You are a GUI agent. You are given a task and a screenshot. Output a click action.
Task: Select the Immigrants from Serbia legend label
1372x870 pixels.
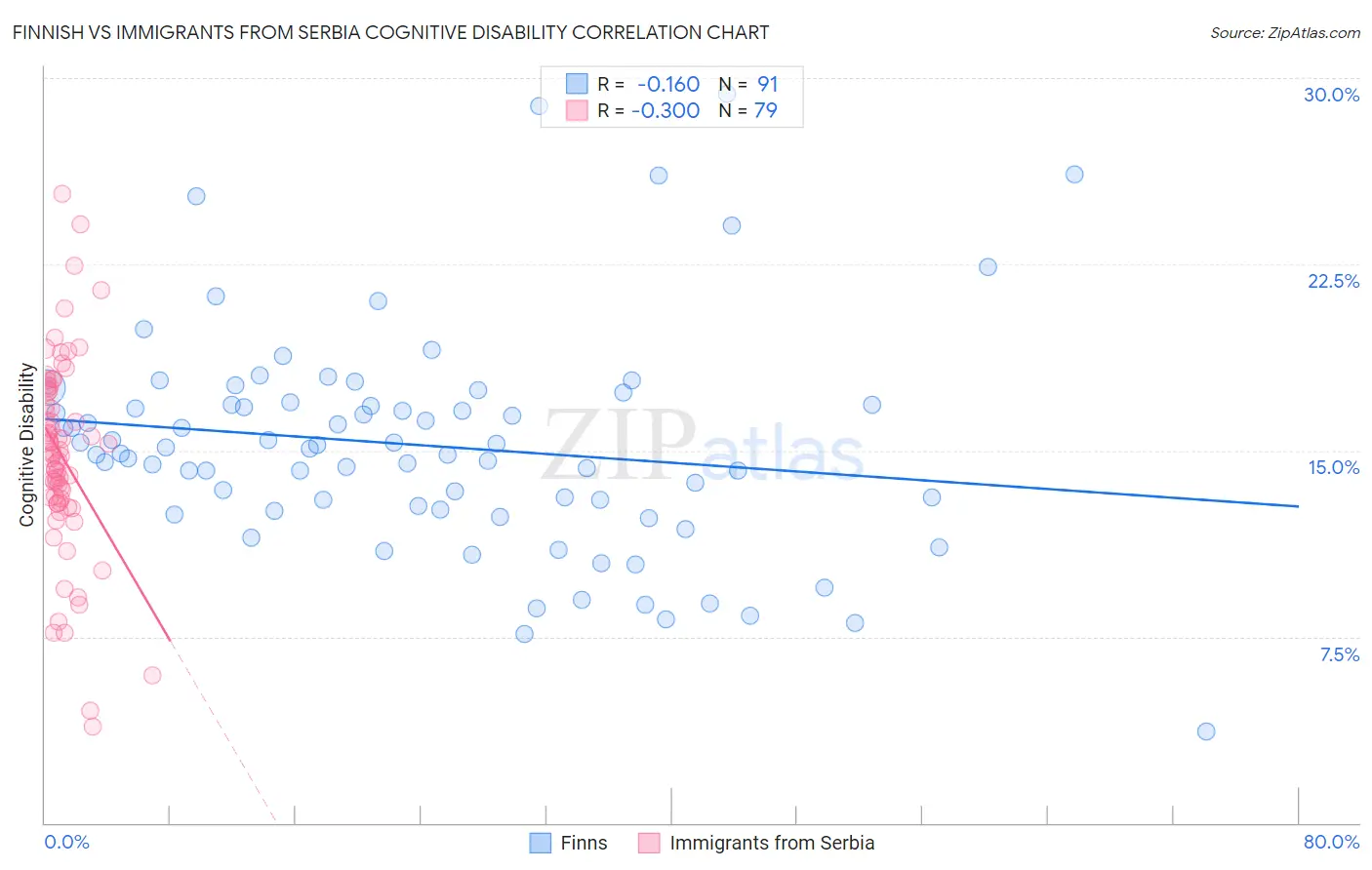[772, 843]
